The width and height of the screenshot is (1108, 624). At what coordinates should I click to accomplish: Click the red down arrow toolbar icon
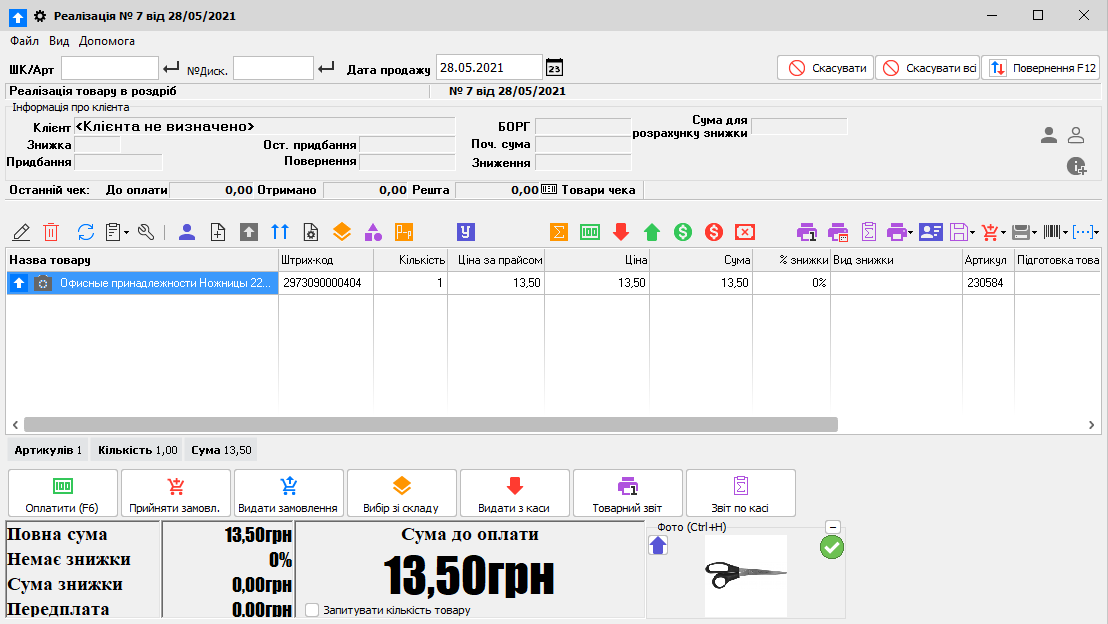pyautogui.click(x=621, y=232)
